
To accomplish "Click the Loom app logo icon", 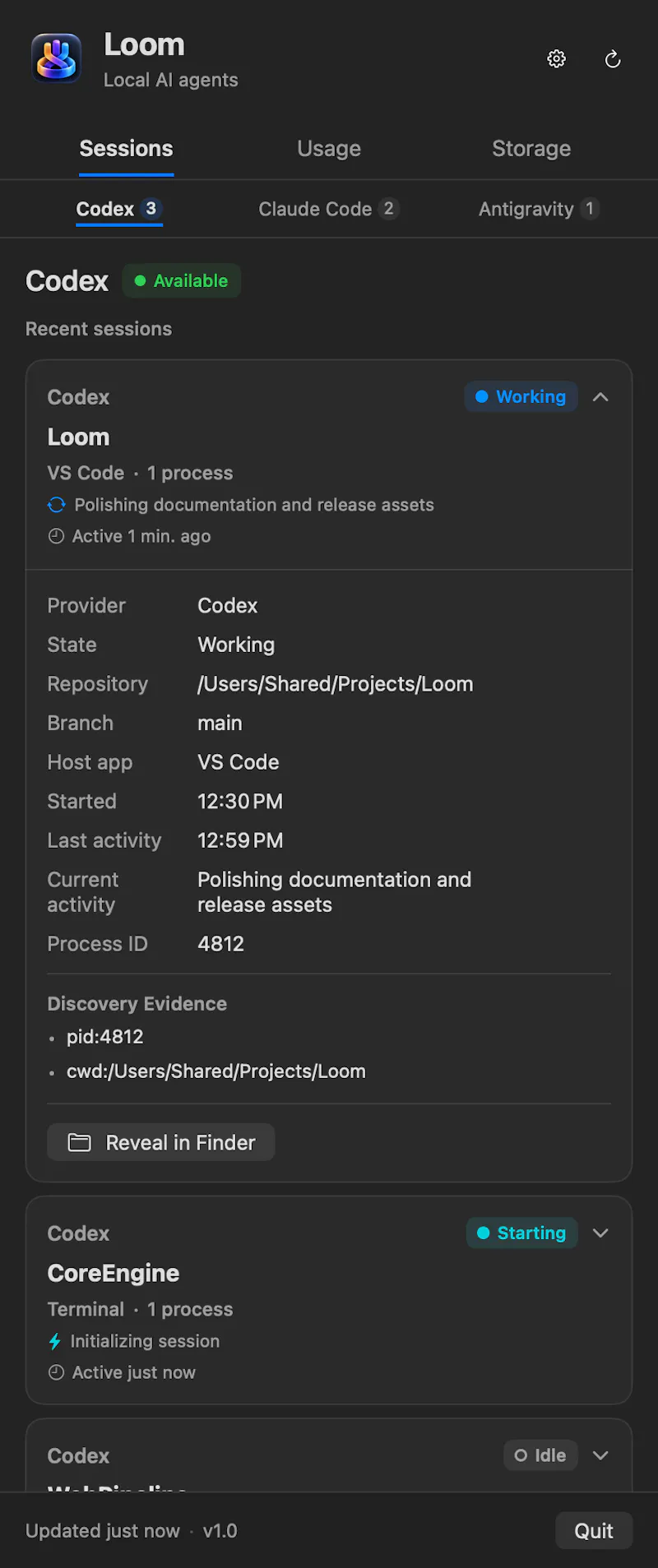I will 56,58.
